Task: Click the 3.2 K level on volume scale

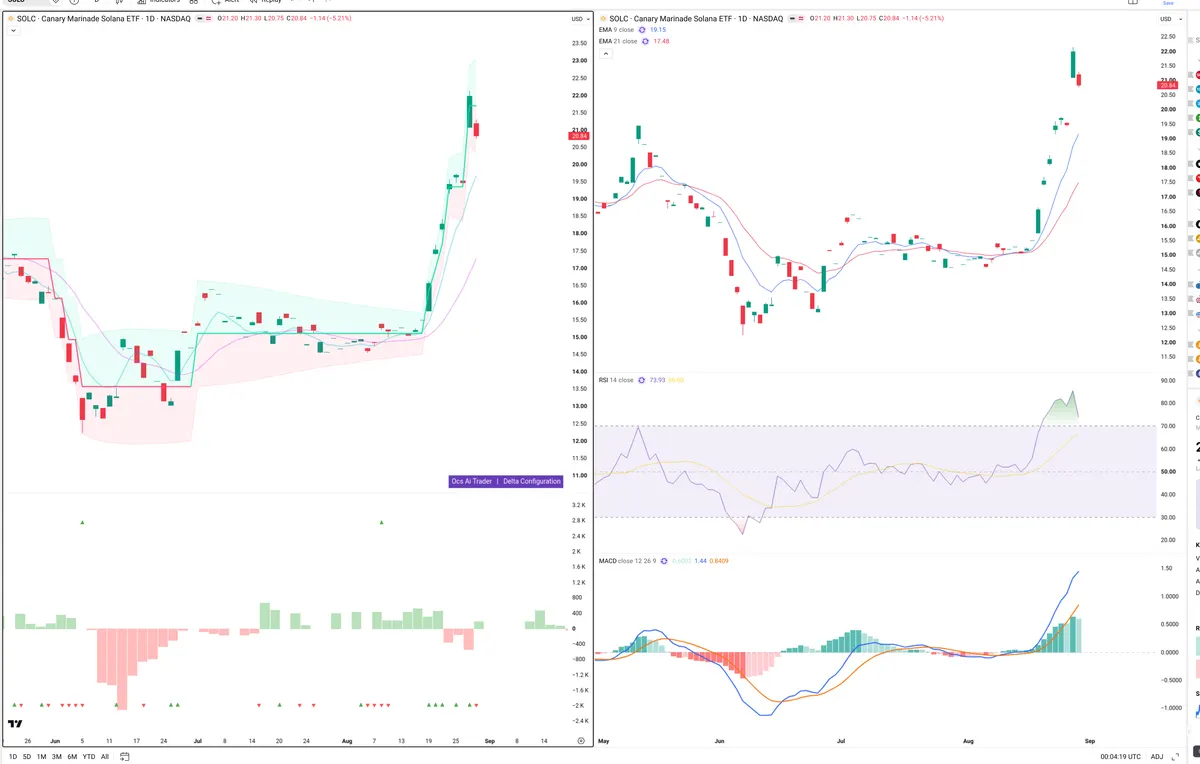Action: point(579,505)
